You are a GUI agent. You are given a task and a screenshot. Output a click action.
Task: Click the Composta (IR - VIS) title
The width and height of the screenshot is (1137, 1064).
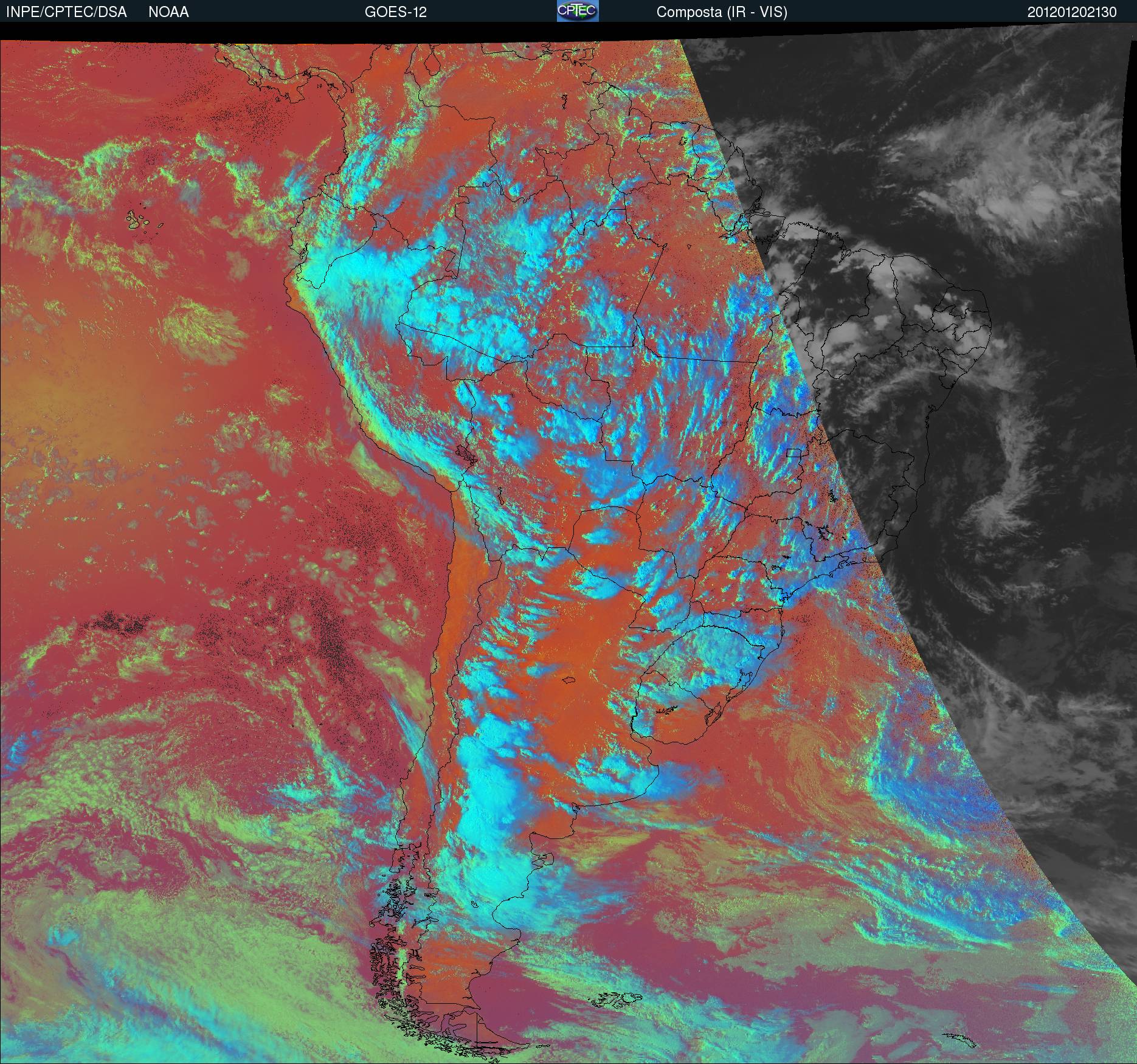point(722,12)
